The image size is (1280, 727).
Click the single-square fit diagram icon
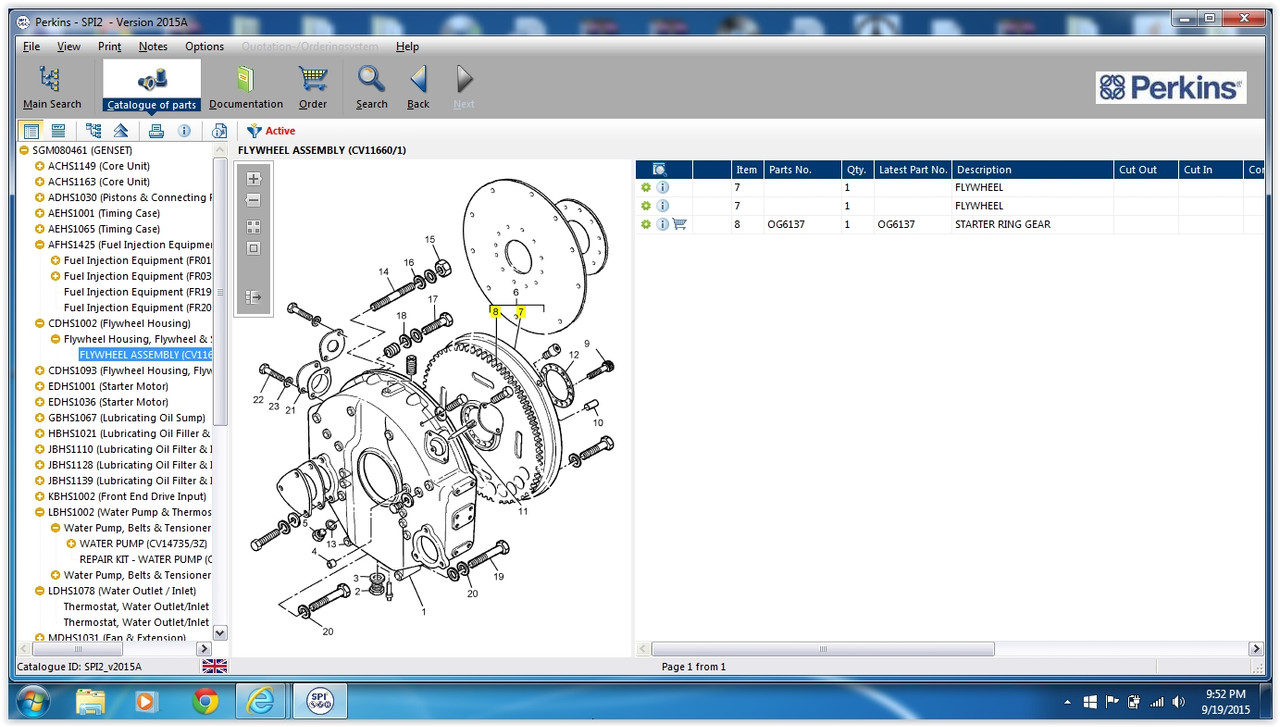click(x=253, y=248)
